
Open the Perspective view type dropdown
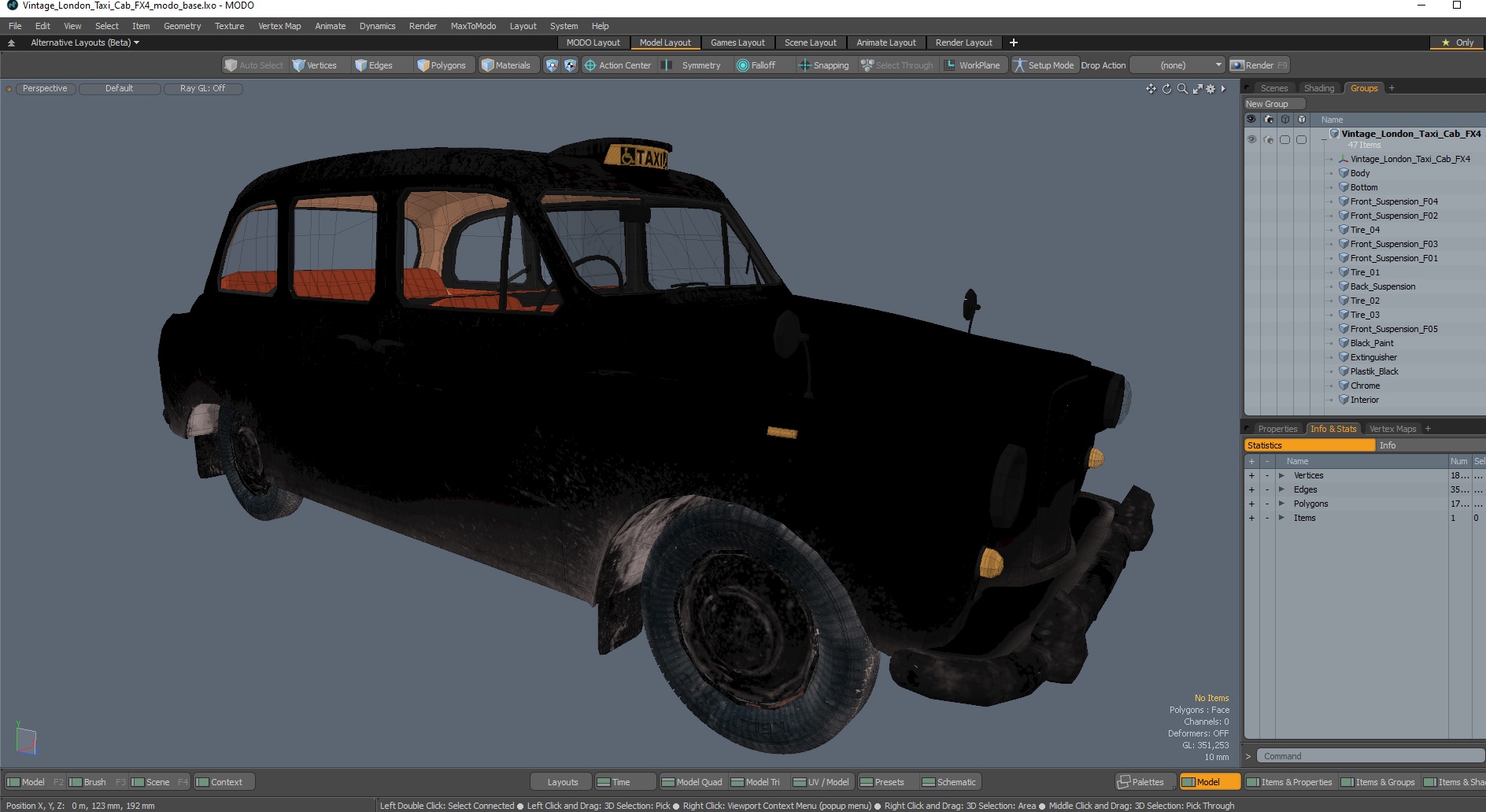45,88
